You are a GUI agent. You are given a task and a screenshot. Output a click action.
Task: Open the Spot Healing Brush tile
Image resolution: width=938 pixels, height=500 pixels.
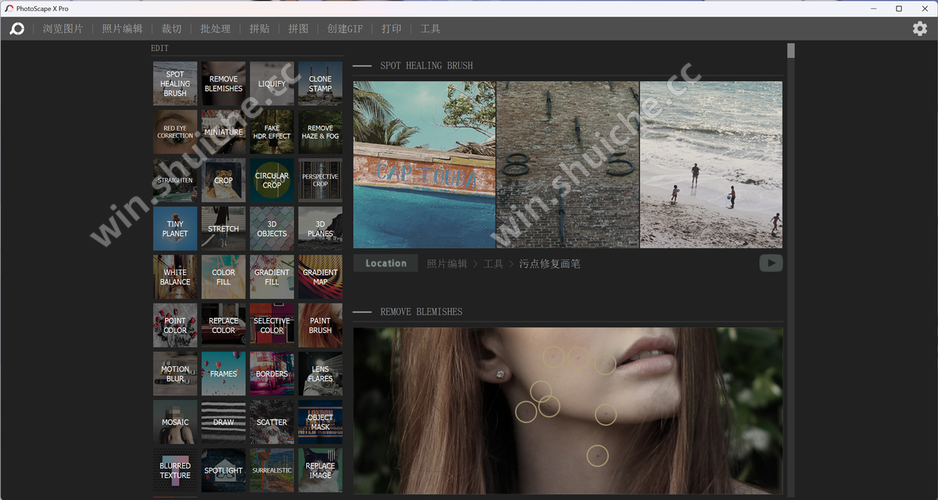click(175, 84)
